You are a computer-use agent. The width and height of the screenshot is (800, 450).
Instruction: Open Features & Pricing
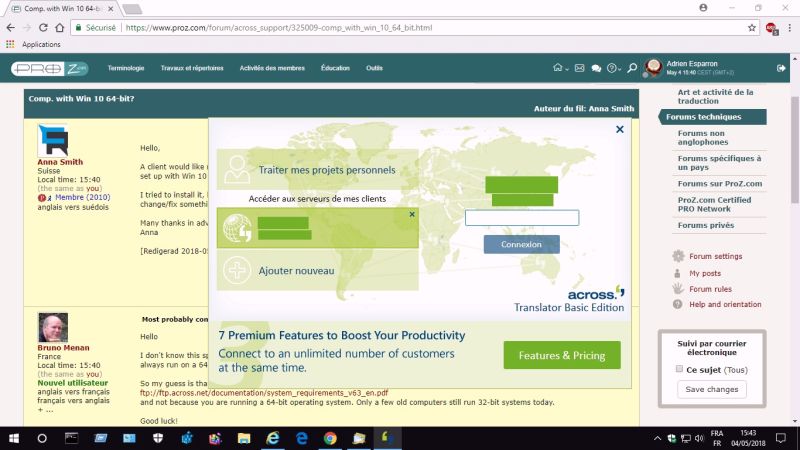[562, 355]
